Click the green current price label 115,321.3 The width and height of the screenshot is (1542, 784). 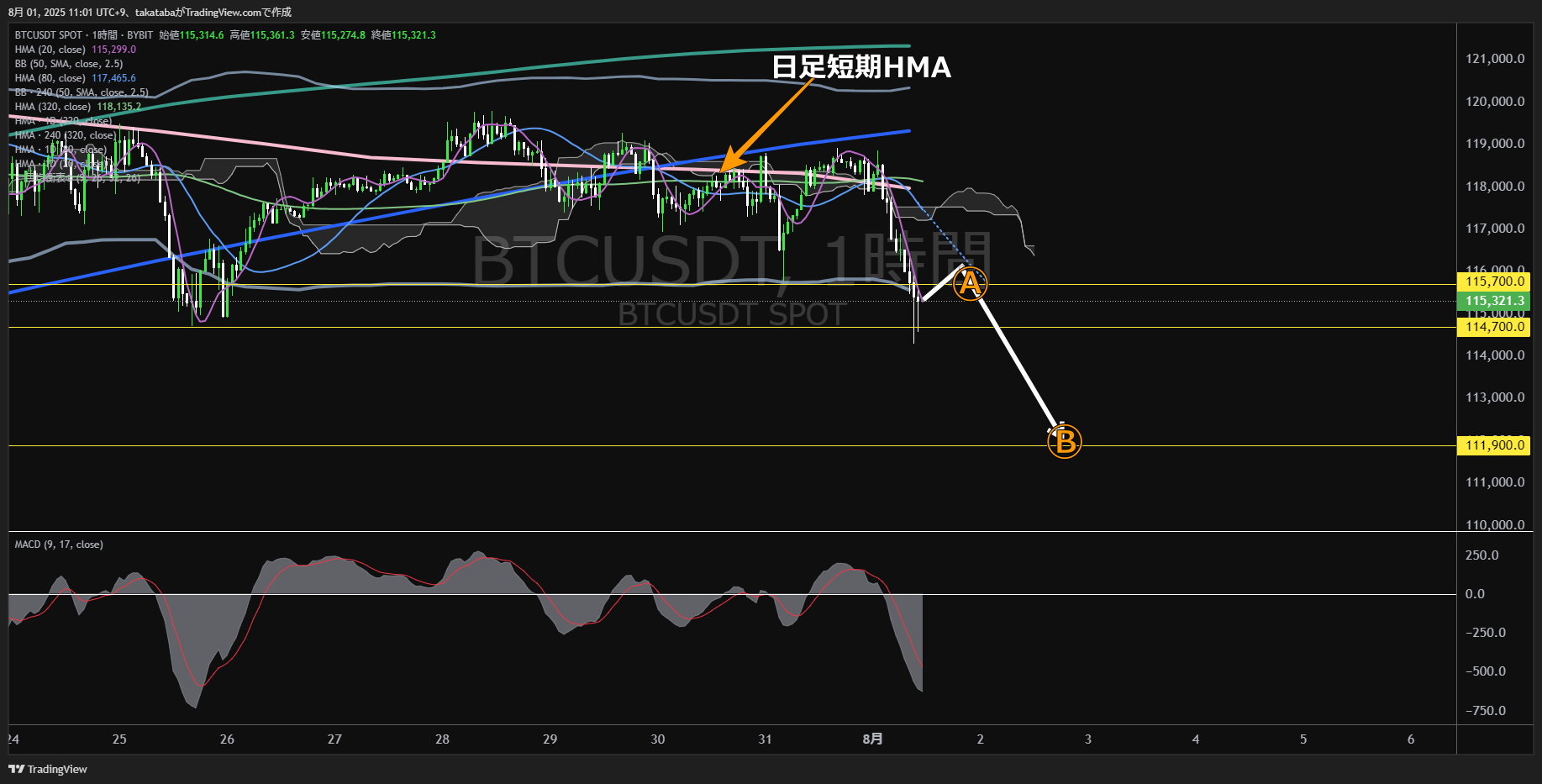tap(1493, 301)
